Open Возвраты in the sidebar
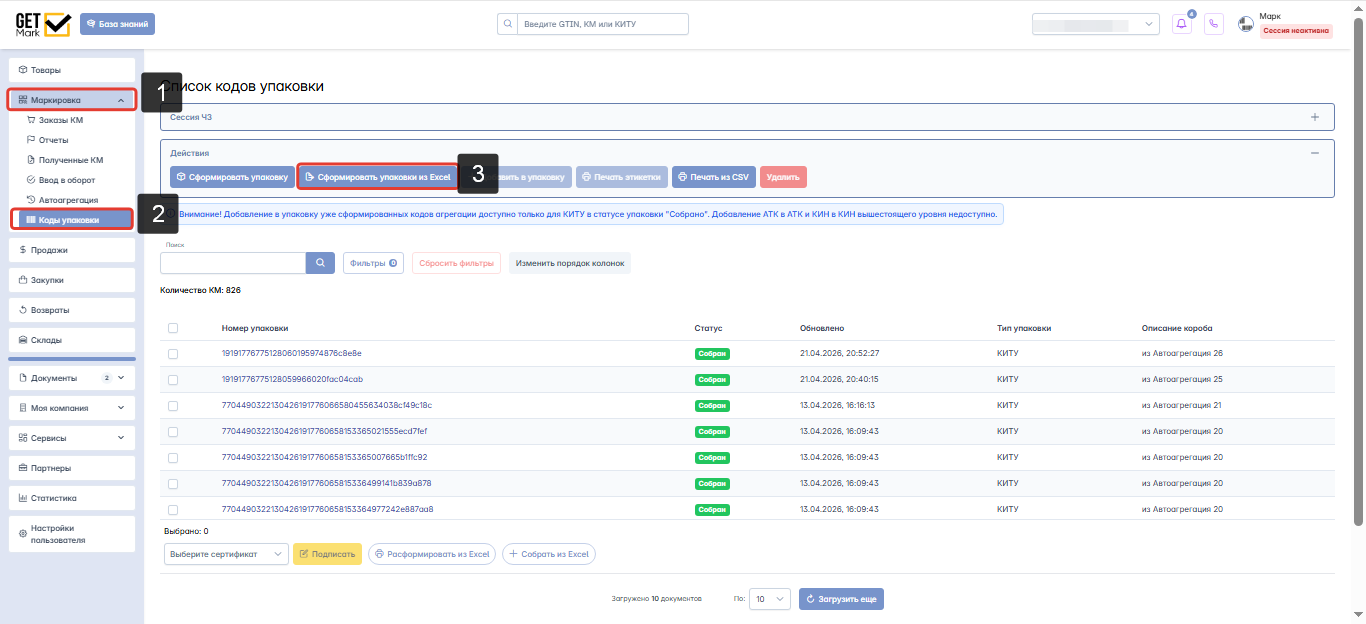 (x=72, y=310)
